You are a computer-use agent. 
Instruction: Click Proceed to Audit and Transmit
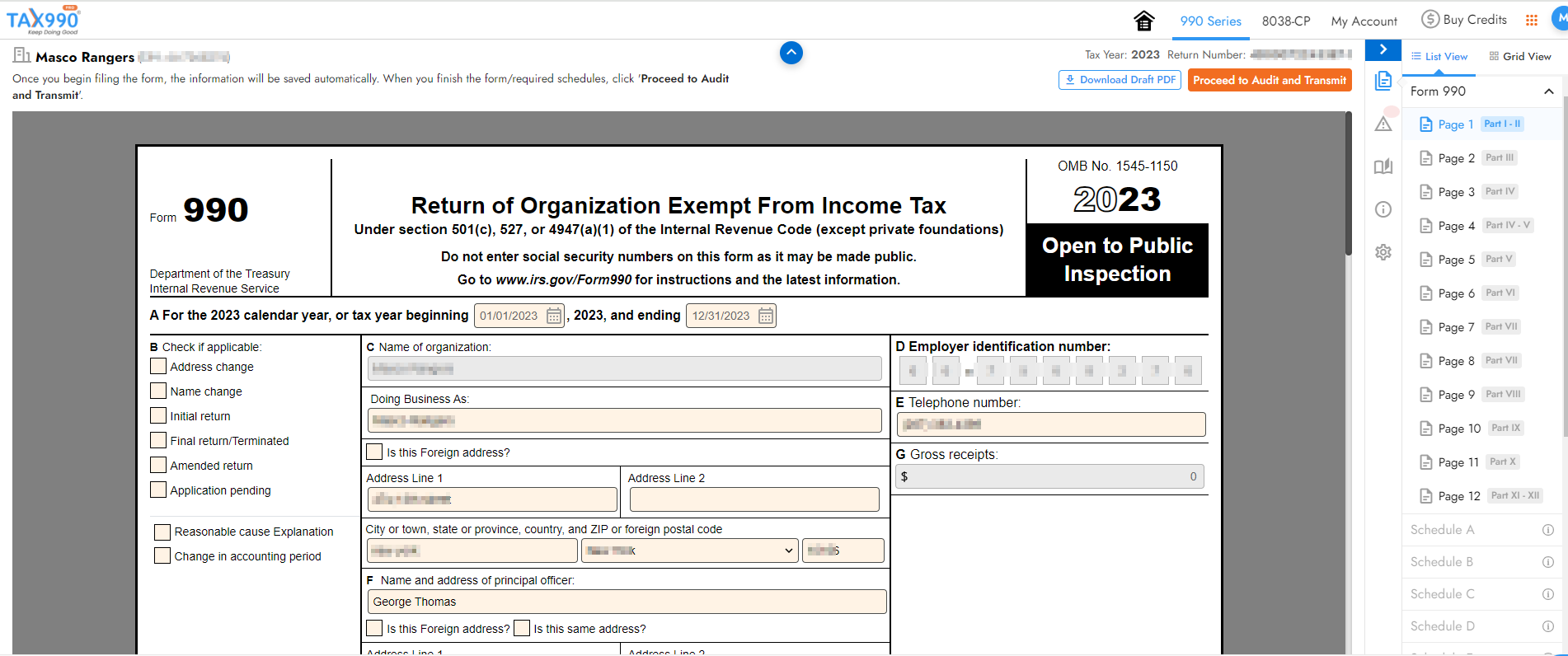[1270, 80]
